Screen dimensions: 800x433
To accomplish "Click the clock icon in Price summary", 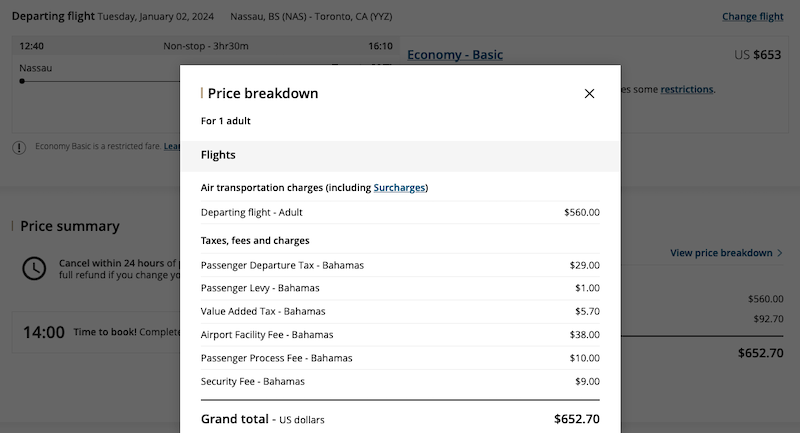I will (x=34, y=268).
